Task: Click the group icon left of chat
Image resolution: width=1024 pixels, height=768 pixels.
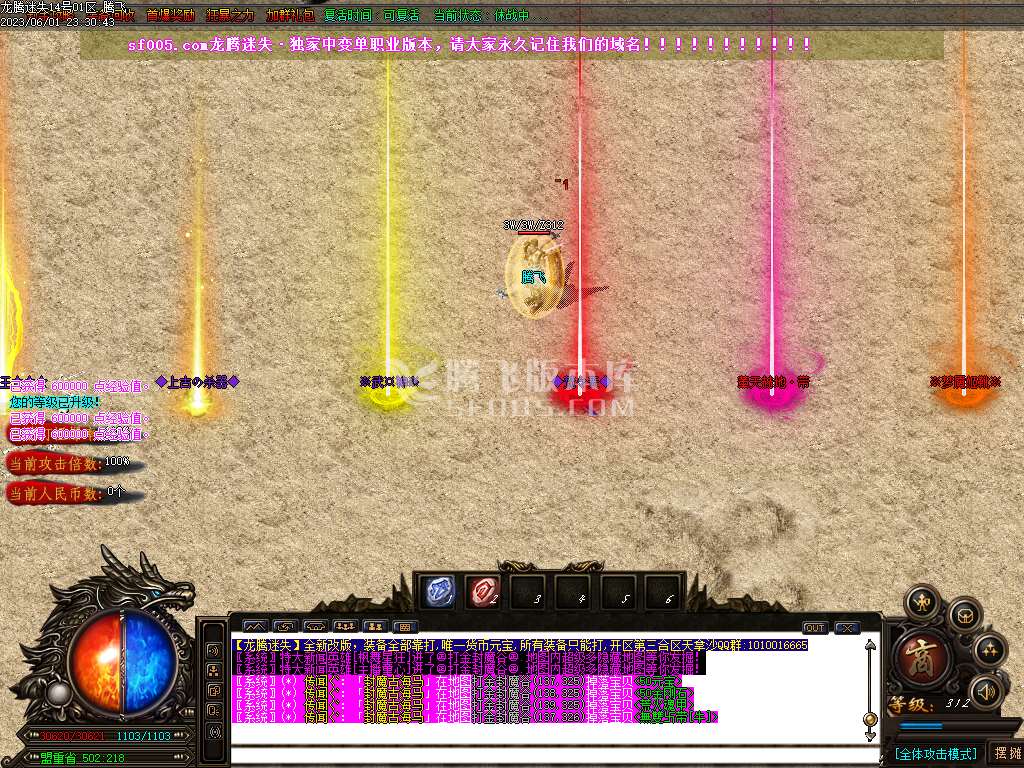Action: 214,670
